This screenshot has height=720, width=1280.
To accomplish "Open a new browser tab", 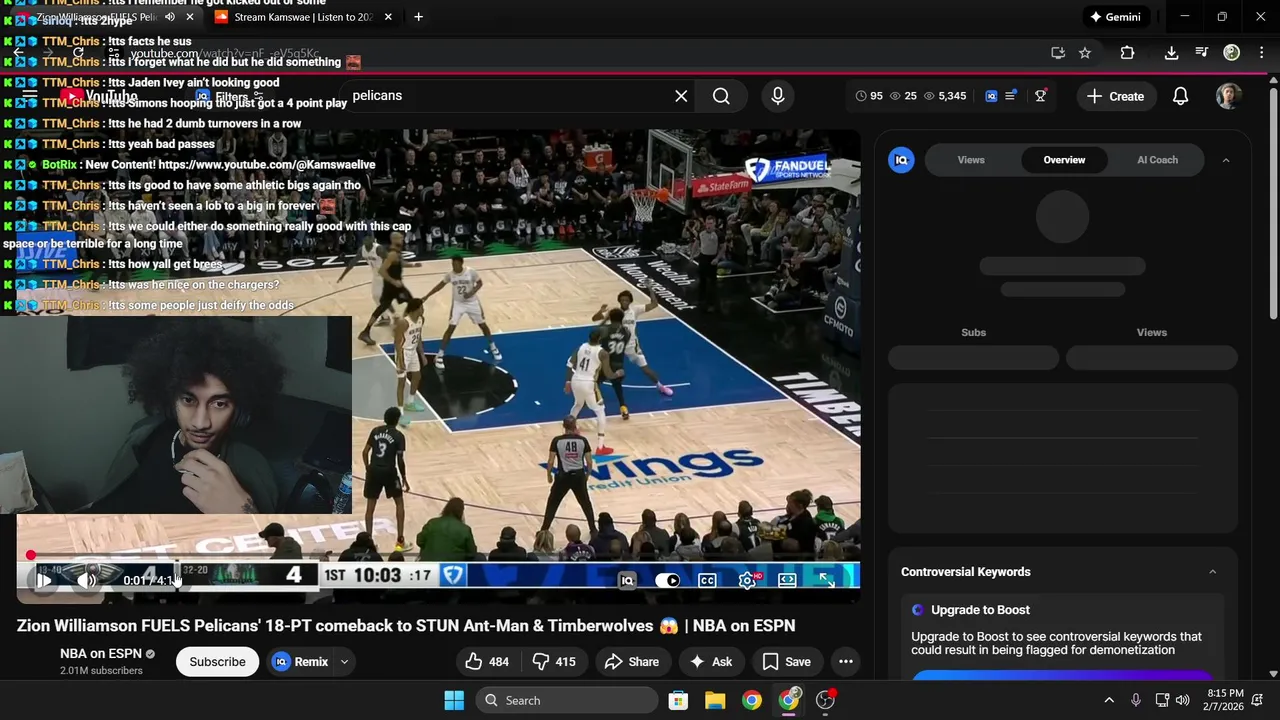I will pos(418,17).
